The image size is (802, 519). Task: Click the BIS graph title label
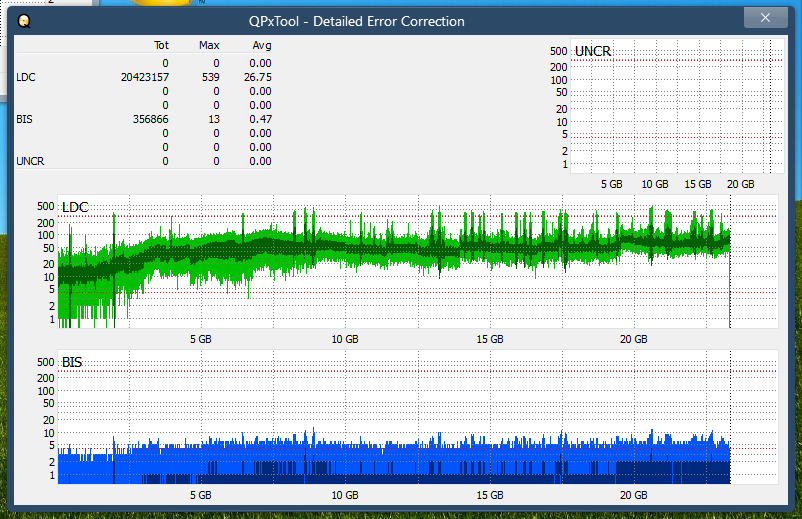(x=72, y=362)
